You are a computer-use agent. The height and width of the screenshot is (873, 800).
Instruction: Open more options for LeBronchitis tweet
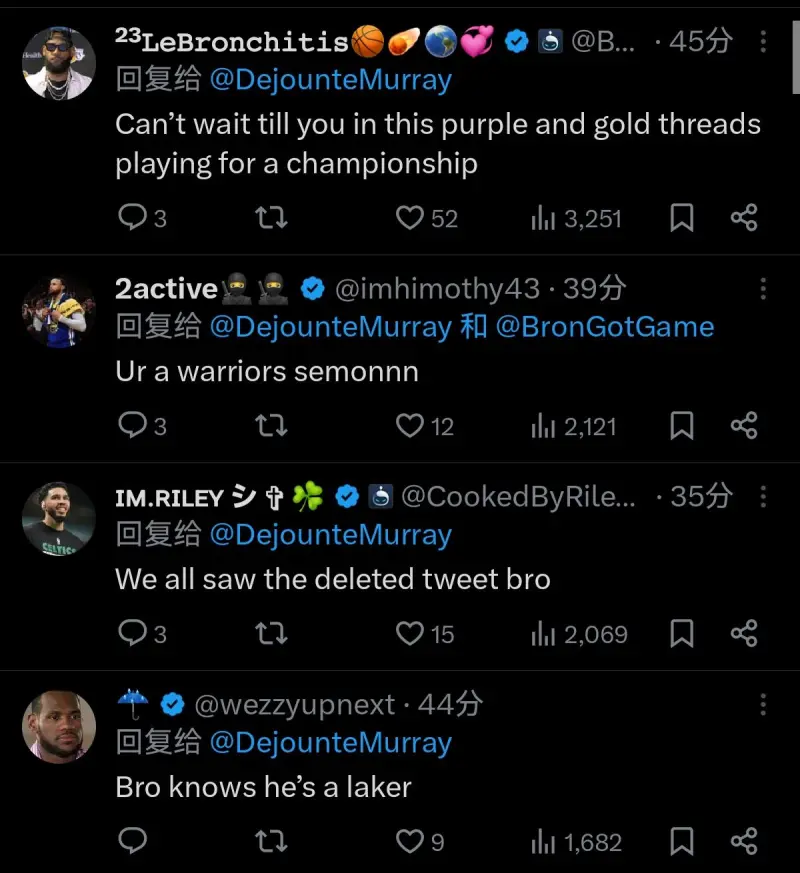tap(764, 41)
